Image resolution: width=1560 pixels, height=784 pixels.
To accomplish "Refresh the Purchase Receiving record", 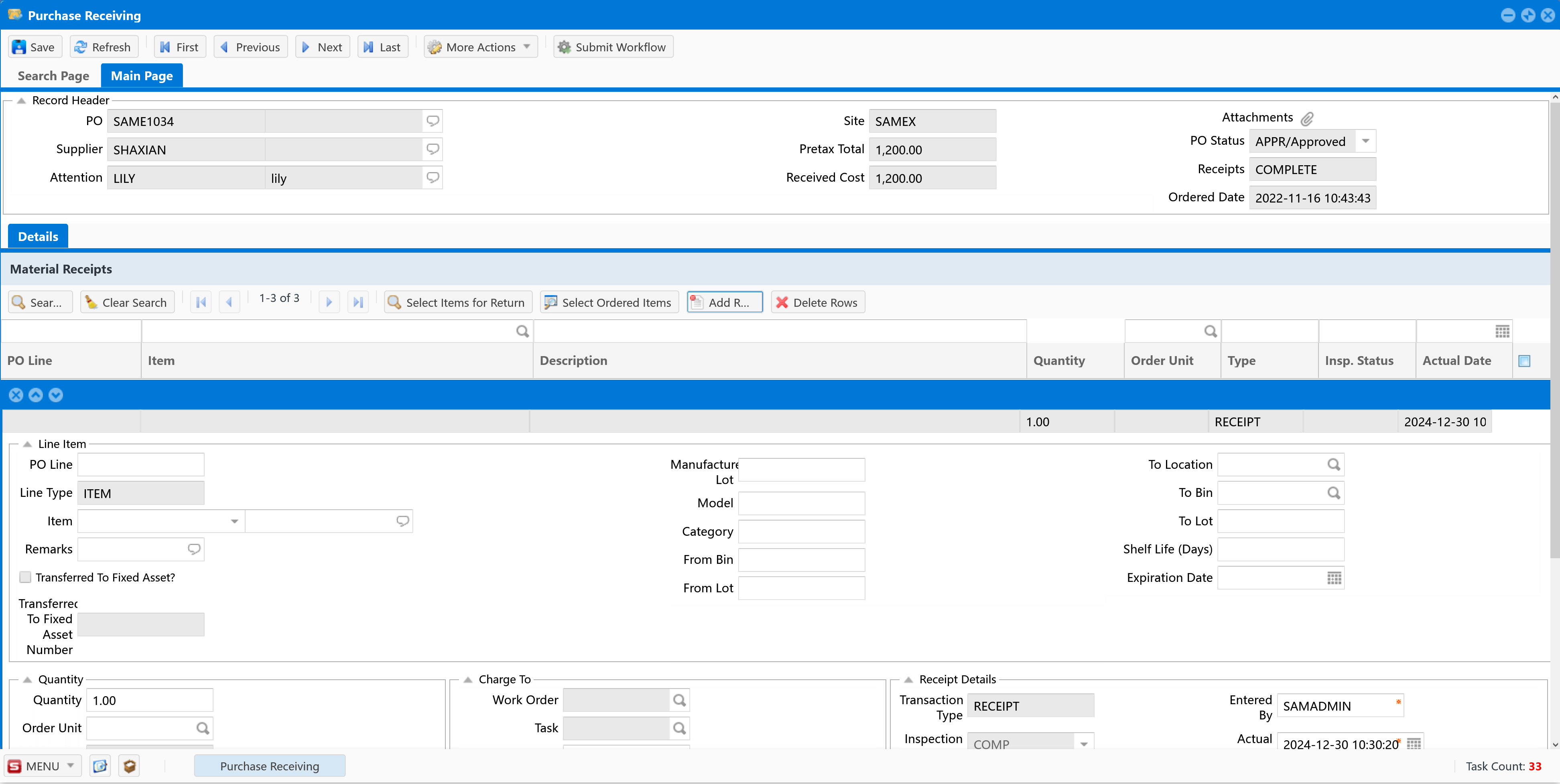I will tap(104, 47).
